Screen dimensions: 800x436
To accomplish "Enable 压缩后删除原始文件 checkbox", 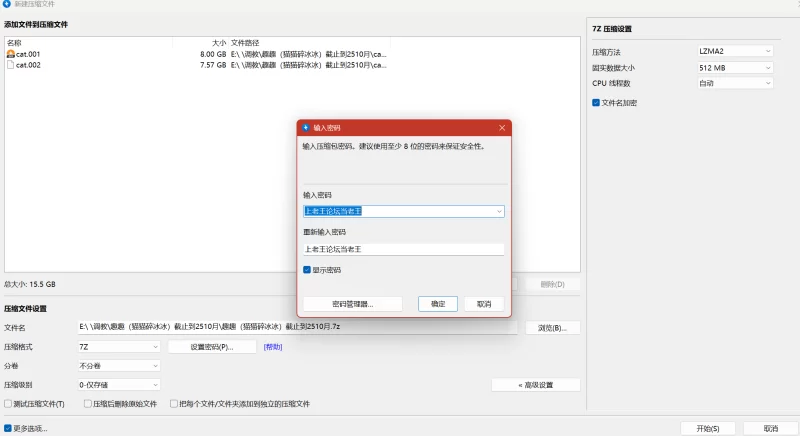I will point(88,403).
